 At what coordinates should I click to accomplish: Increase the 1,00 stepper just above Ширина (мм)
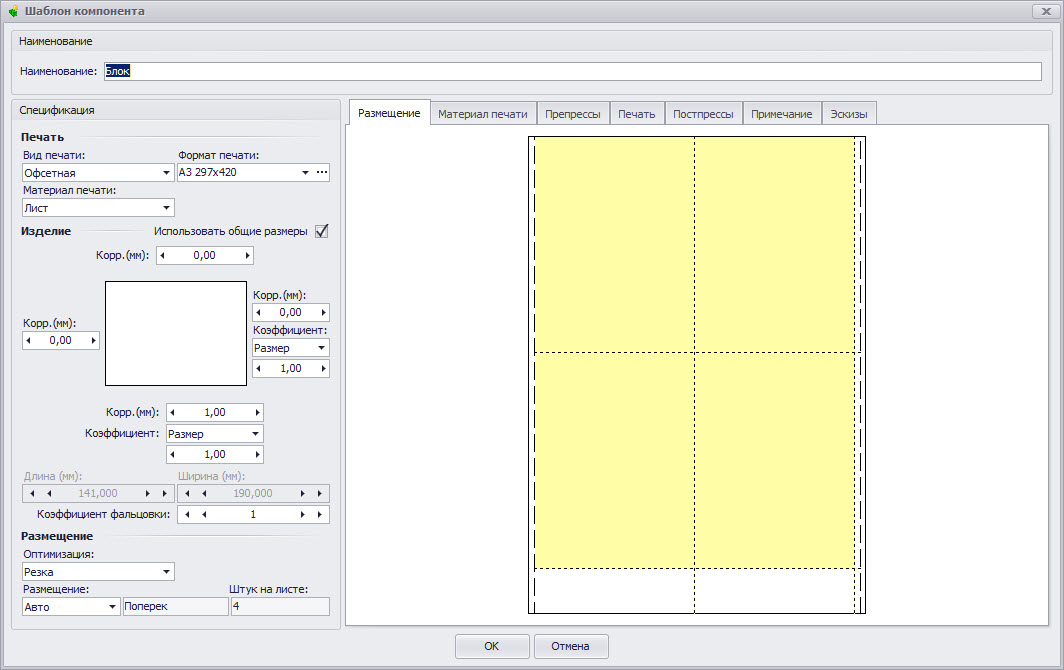[x=257, y=455]
